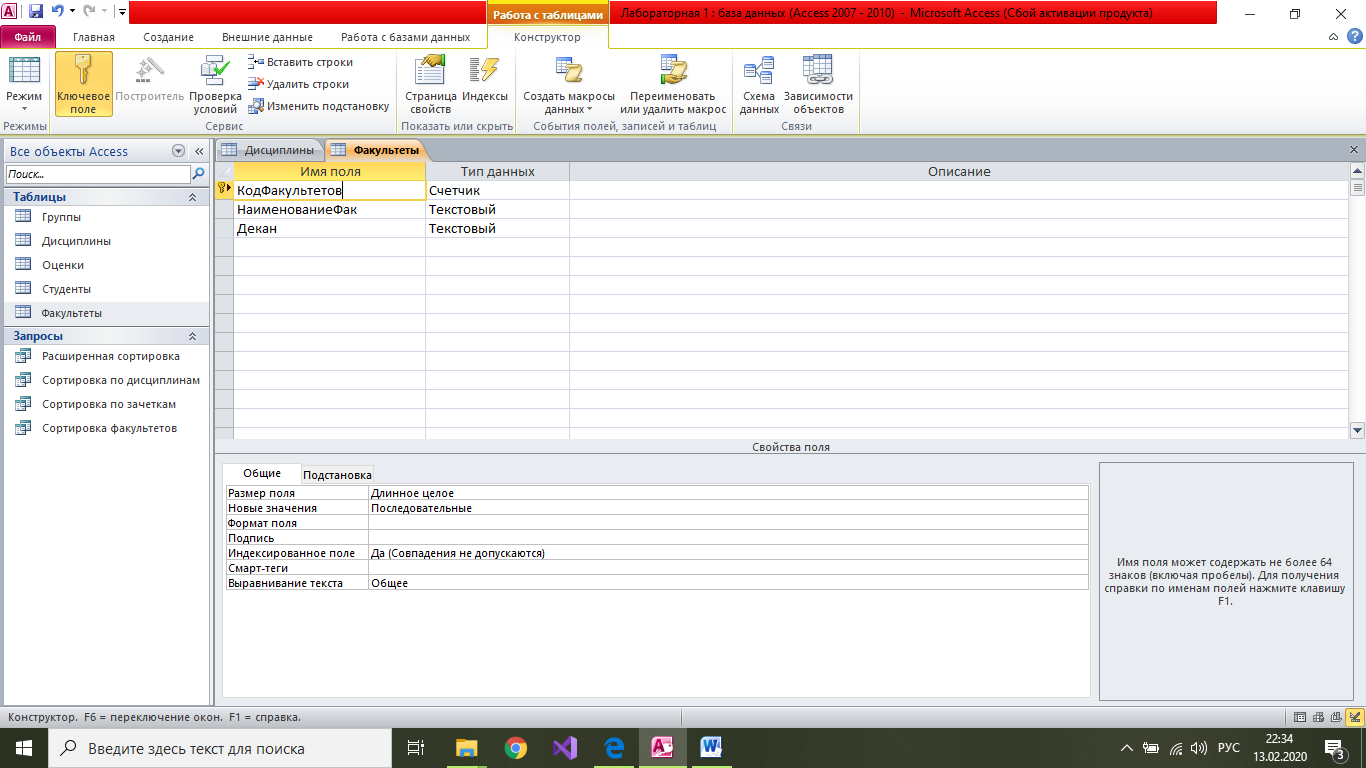
Task: Click the navigation pane Поиск search box
Action: [x=97, y=174]
